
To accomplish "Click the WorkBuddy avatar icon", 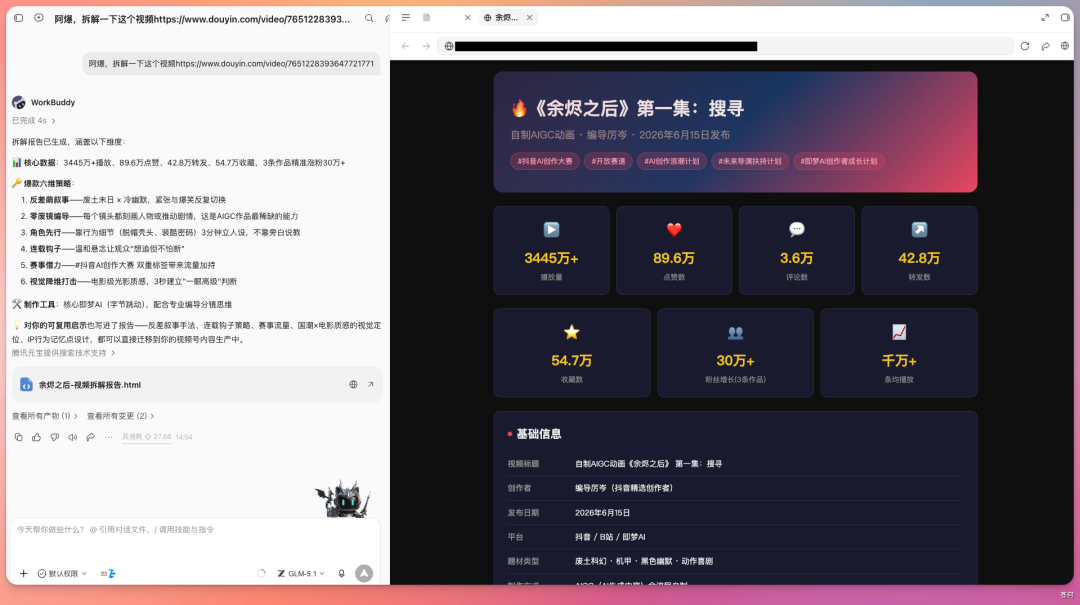I will [19, 102].
